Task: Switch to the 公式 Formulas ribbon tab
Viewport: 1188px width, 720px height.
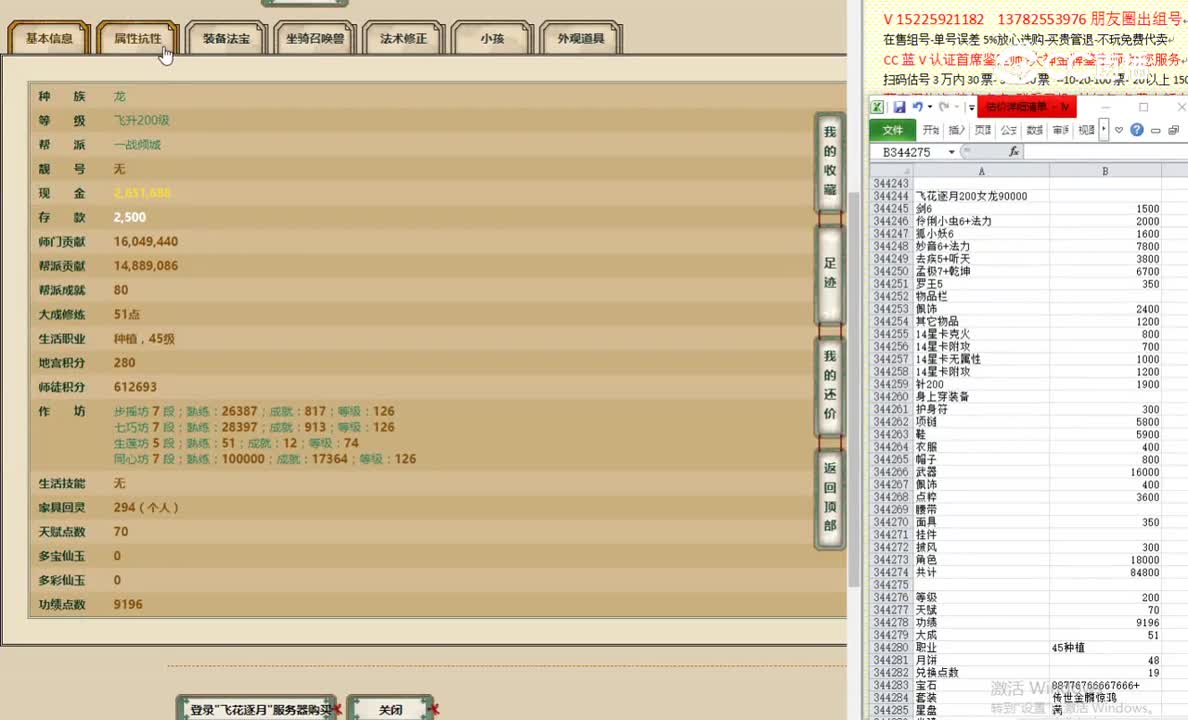Action: pos(1008,130)
